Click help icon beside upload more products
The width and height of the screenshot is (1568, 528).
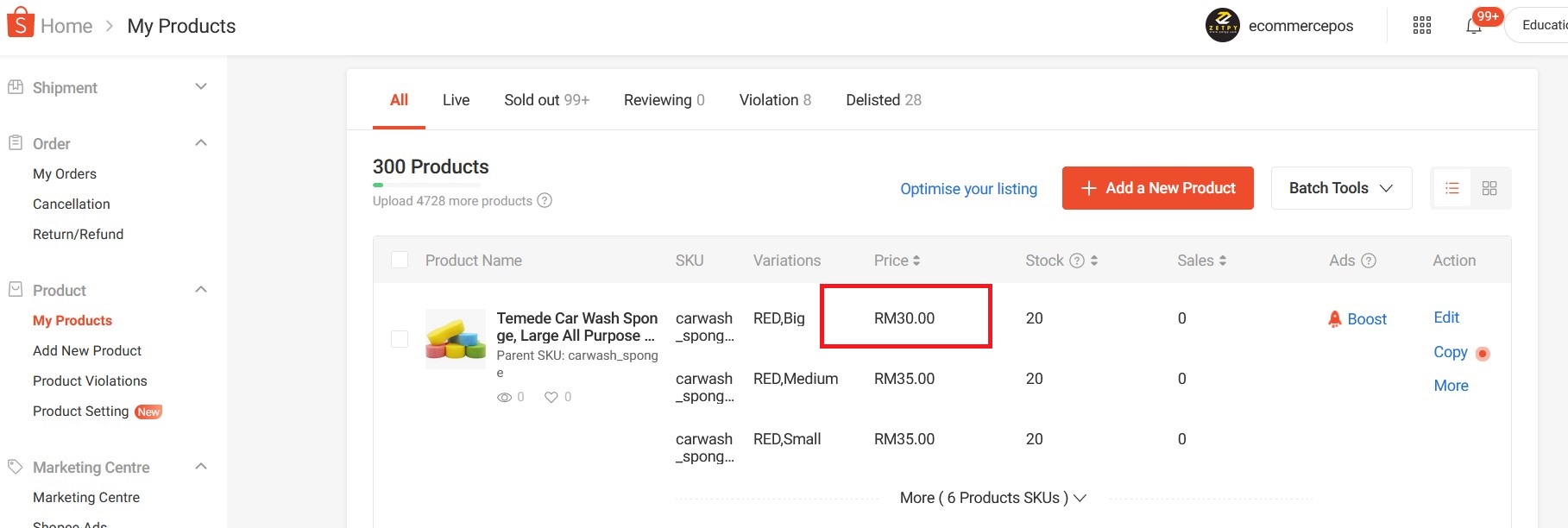[545, 201]
